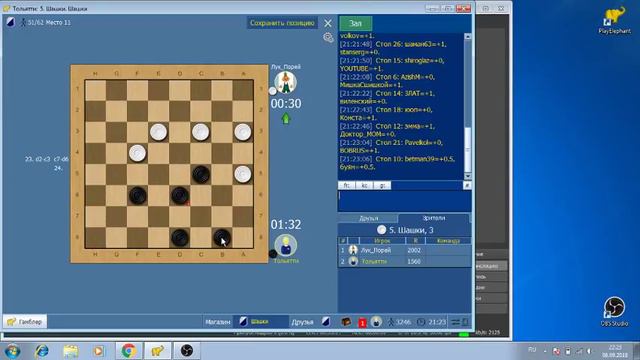
Task: Click the black checker on square D8
Action: click(x=180, y=238)
